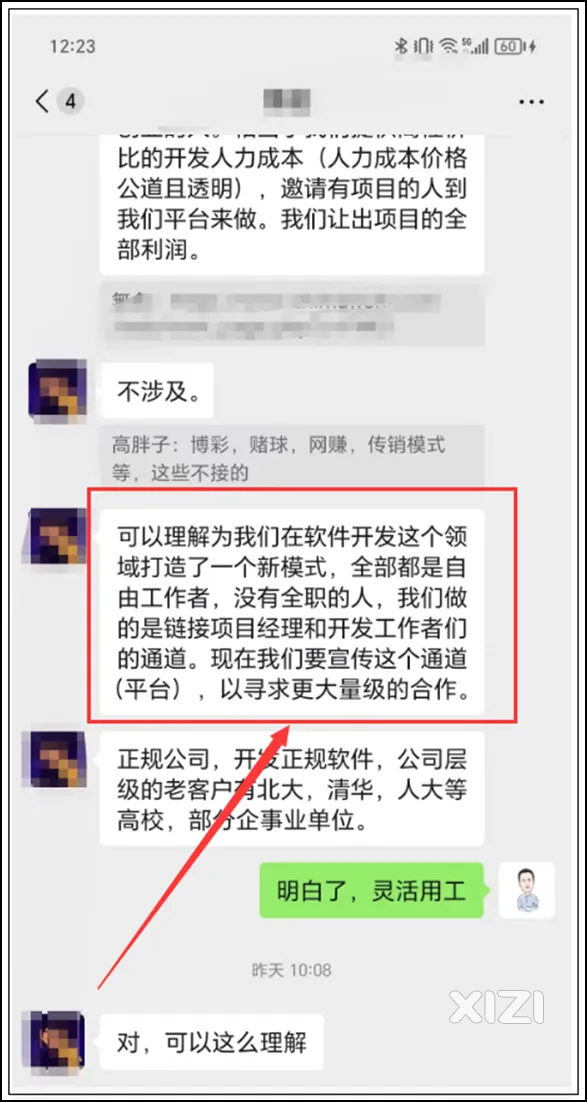Open quoted reply from 高胖子 about 博彩
Viewport: 587px width, 1102px height.
292,458
